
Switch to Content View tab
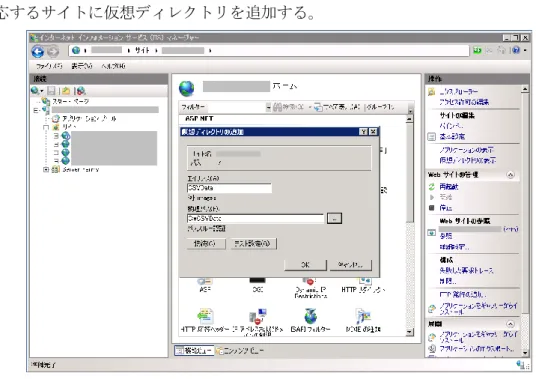click(x=240, y=350)
